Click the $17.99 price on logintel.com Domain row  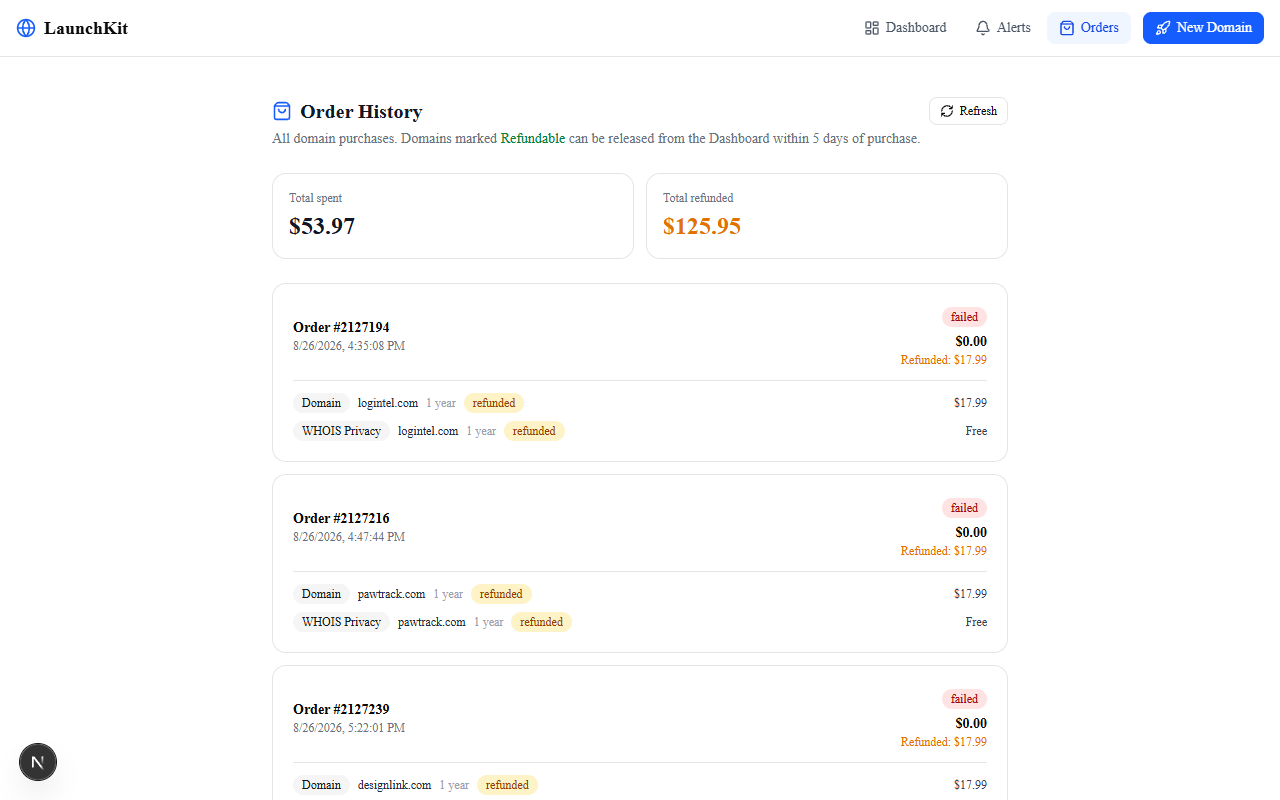970,403
